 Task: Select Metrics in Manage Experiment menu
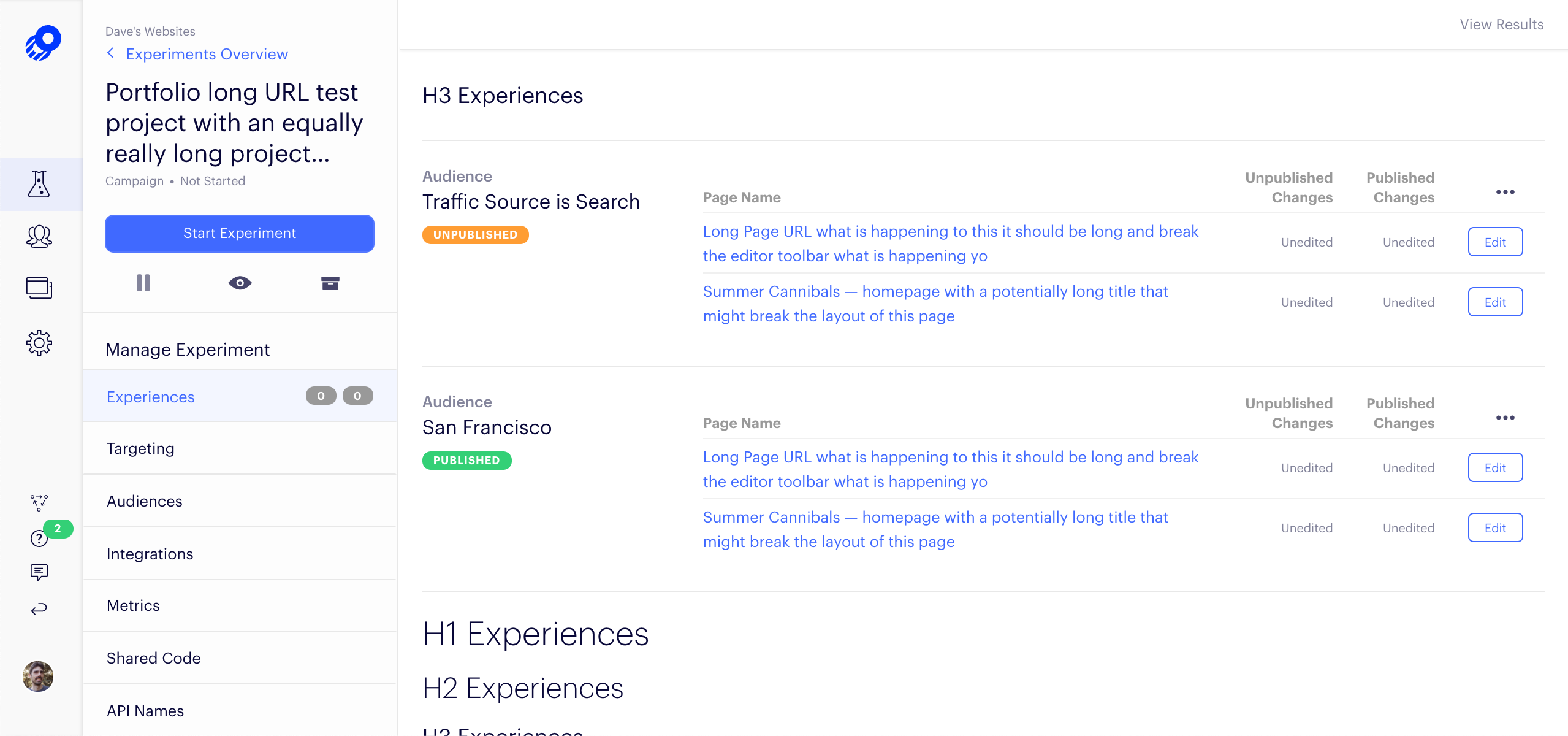tap(133, 605)
